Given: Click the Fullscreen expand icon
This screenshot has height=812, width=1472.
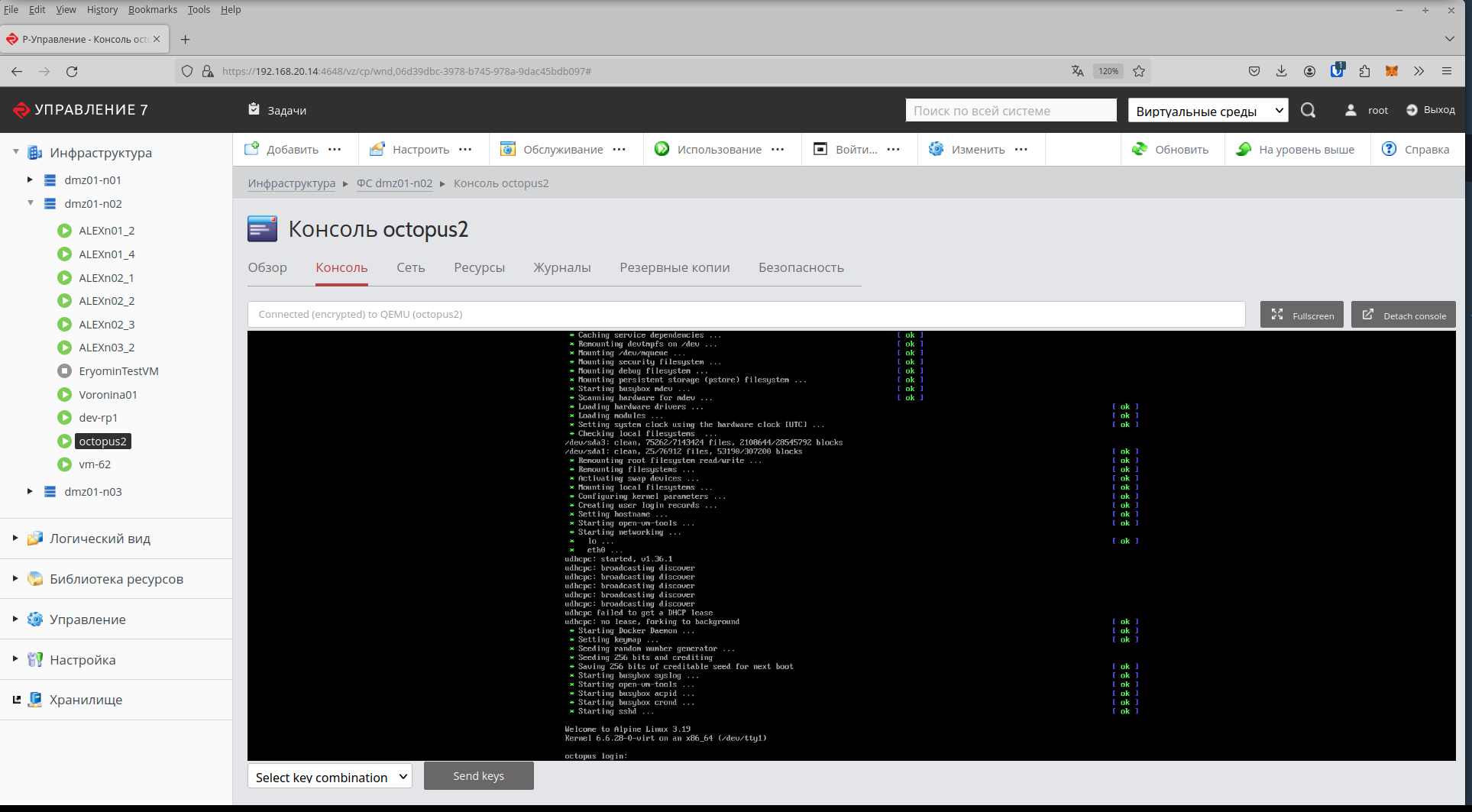Looking at the screenshot, I should coord(1276,315).
